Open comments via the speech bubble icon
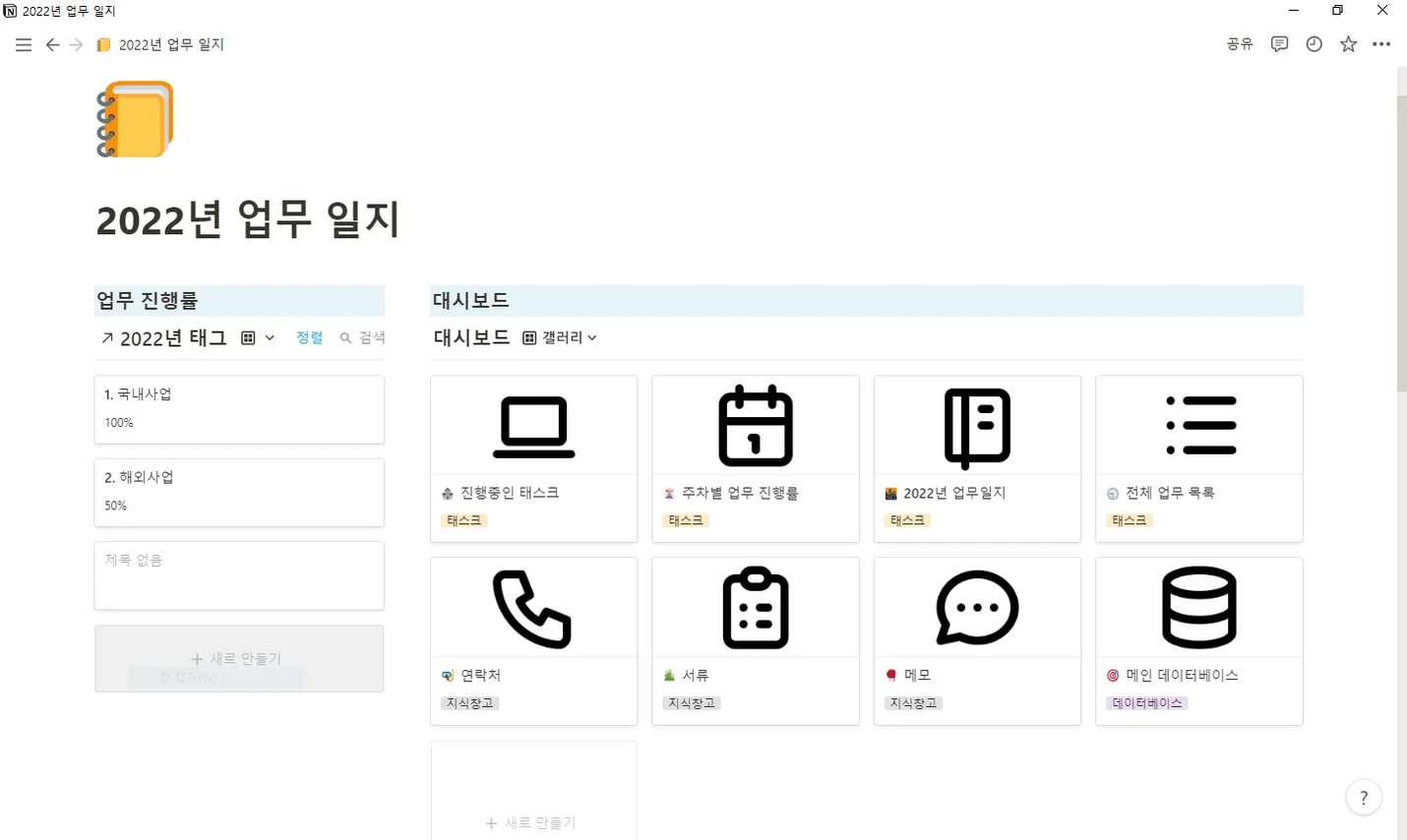 pyautogui.click(x=1279, y=44)
